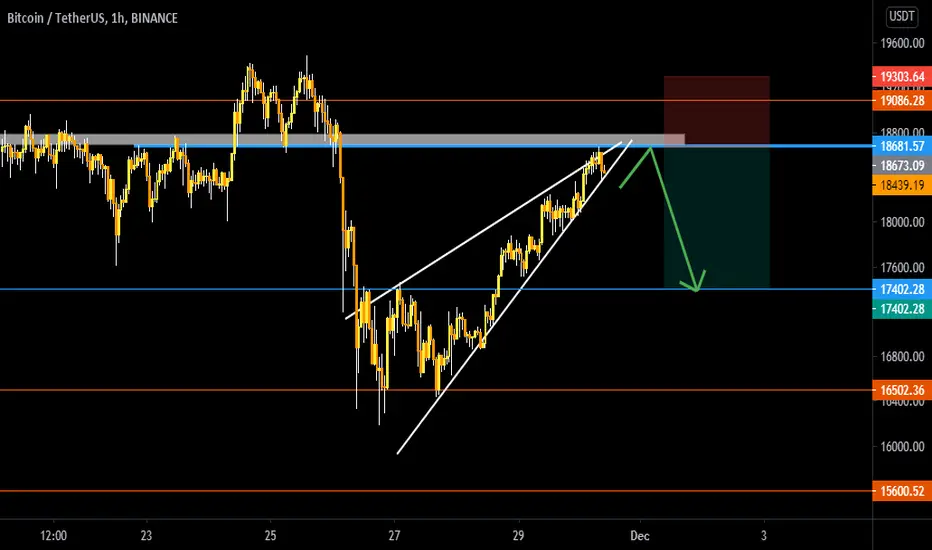Click the 25 date axis label

point(270,536)
